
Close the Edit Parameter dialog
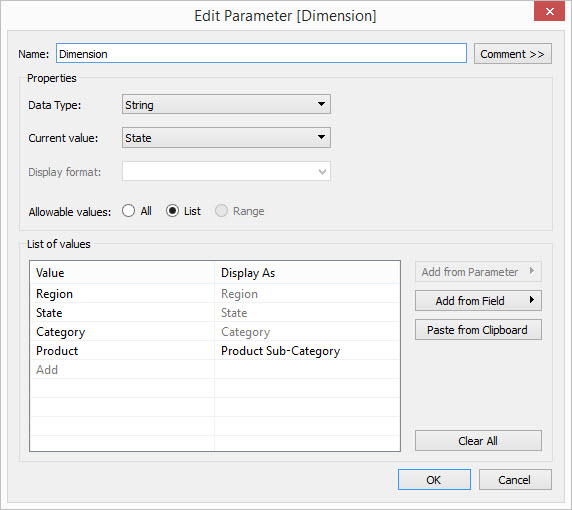tap(549, 11)
